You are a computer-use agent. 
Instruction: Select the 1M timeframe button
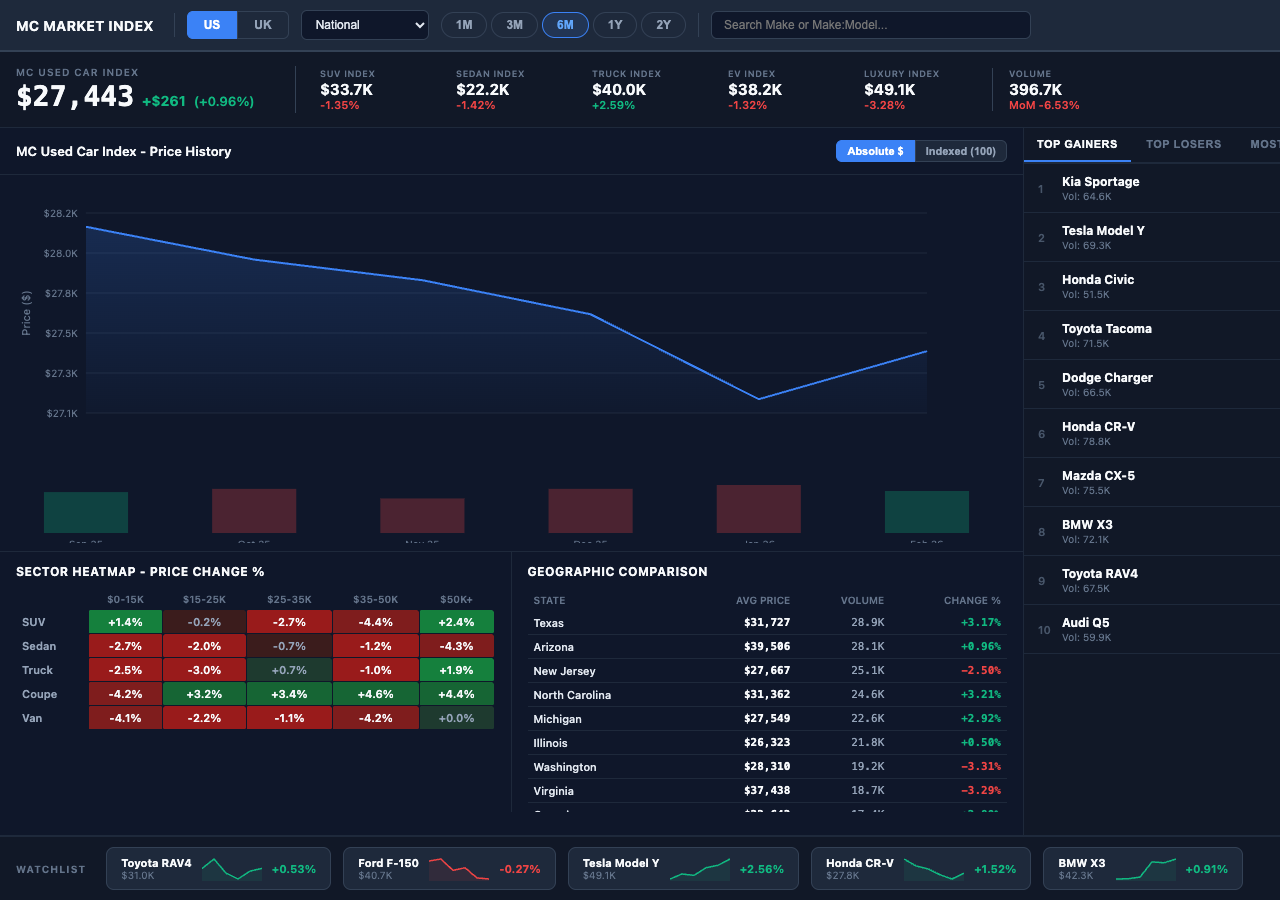(463, 24)
